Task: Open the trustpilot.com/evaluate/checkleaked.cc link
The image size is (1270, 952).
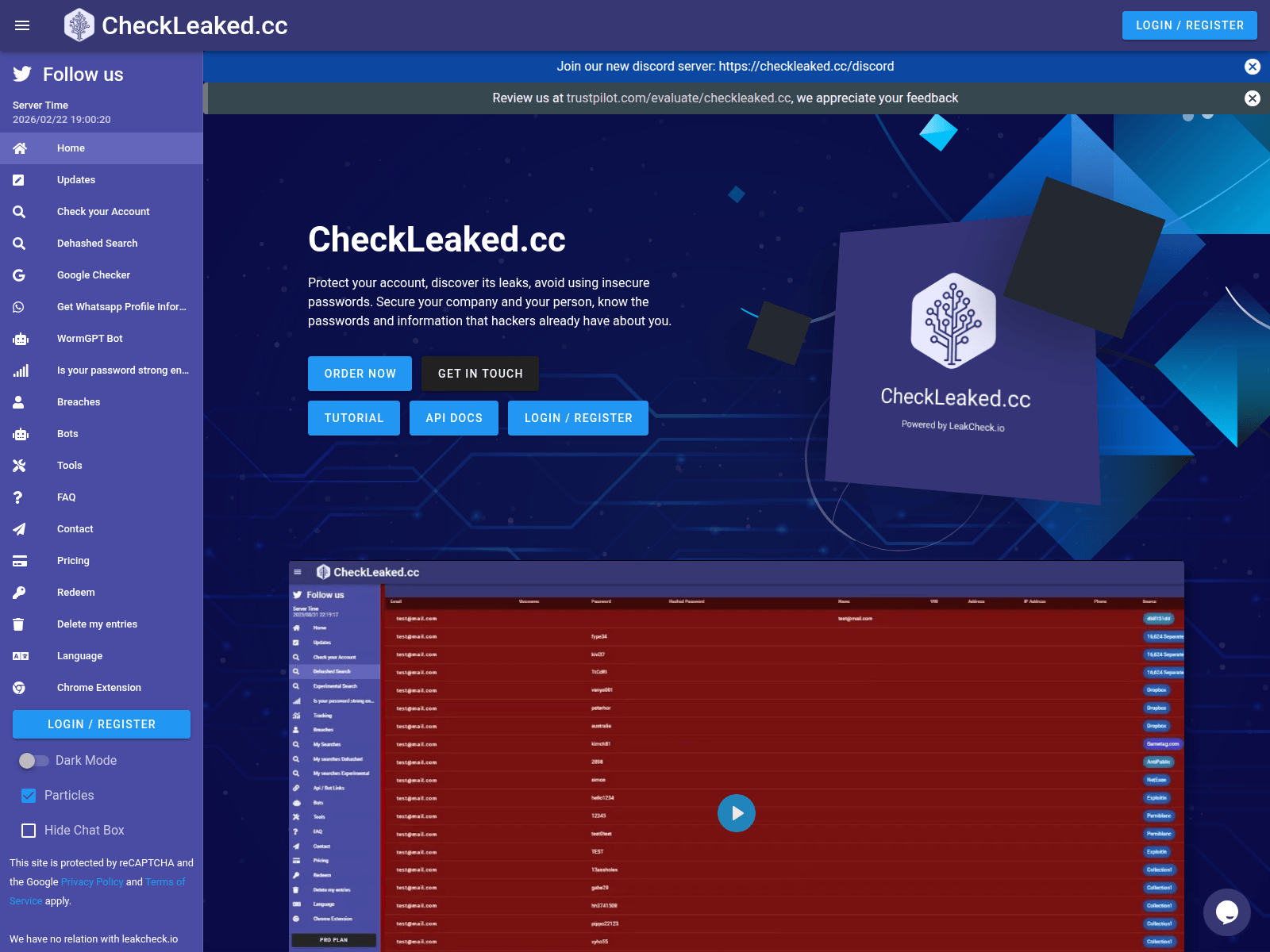Action: click(x=679, y=98)
